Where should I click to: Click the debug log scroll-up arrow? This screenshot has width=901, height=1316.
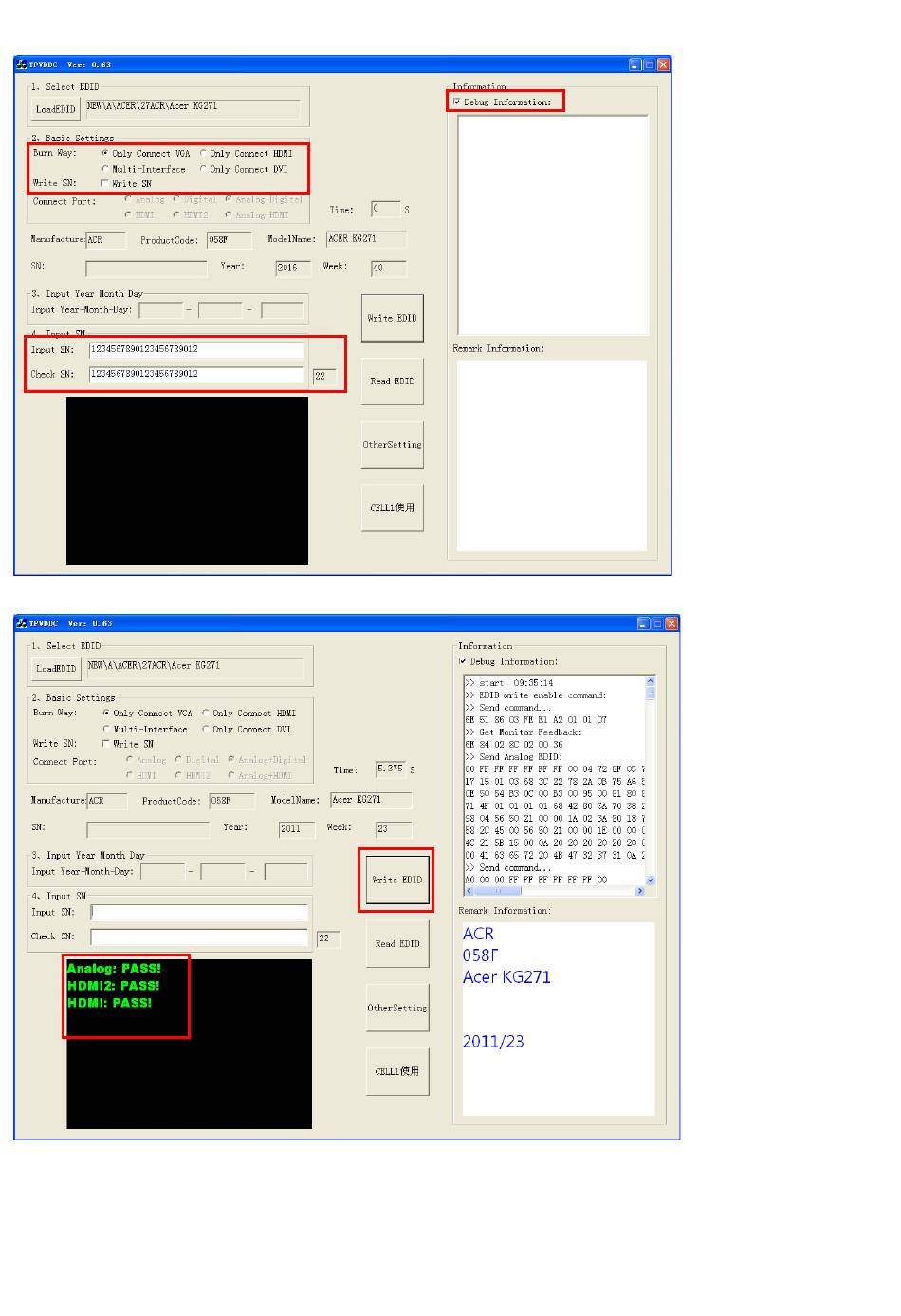(651, 681)
